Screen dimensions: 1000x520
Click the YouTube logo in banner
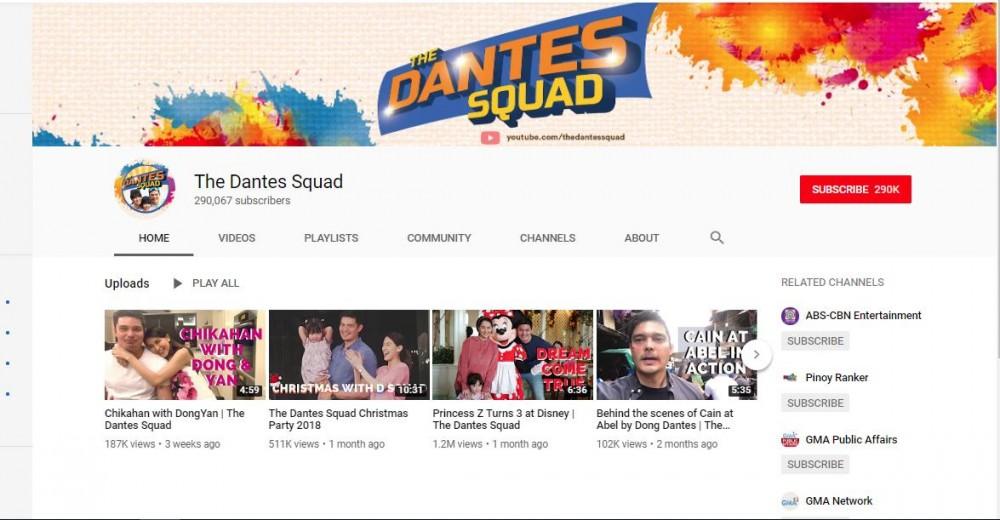[x=490, y=137]
